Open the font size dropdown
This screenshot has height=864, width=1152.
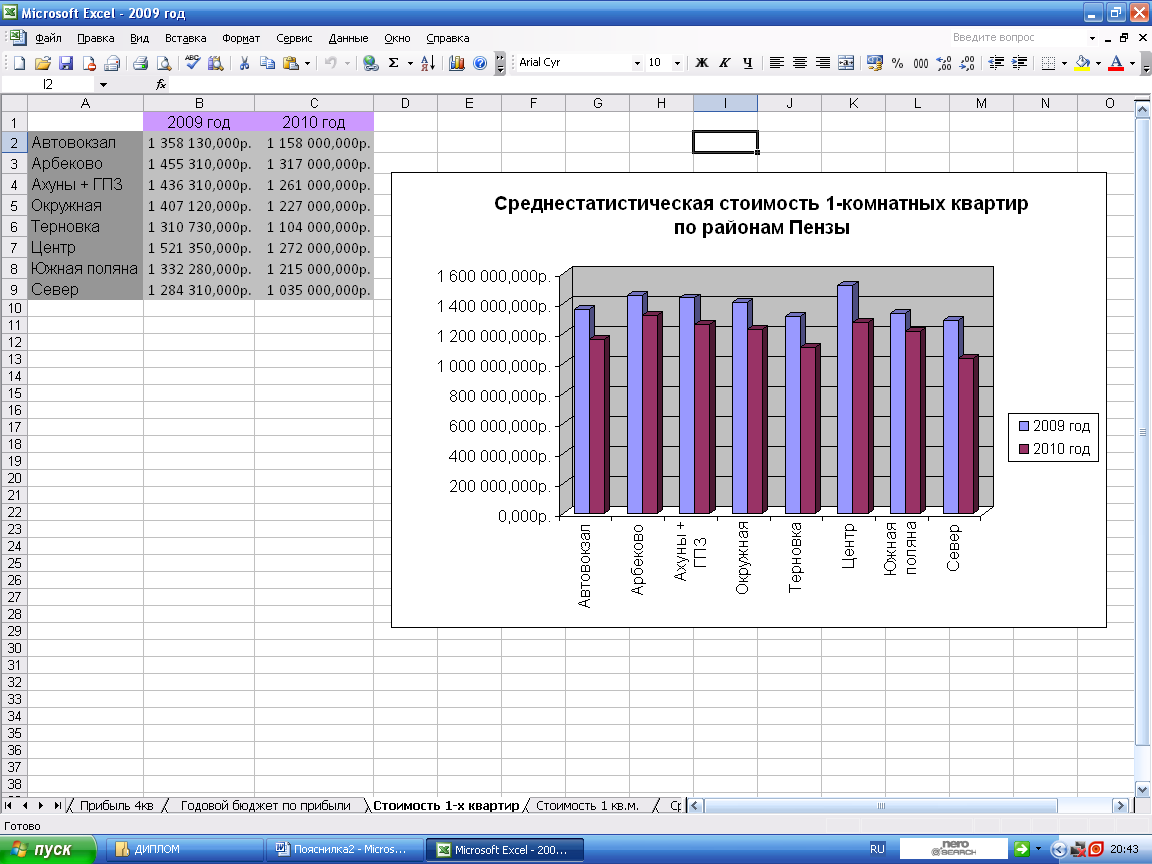[x=677, y=62]
